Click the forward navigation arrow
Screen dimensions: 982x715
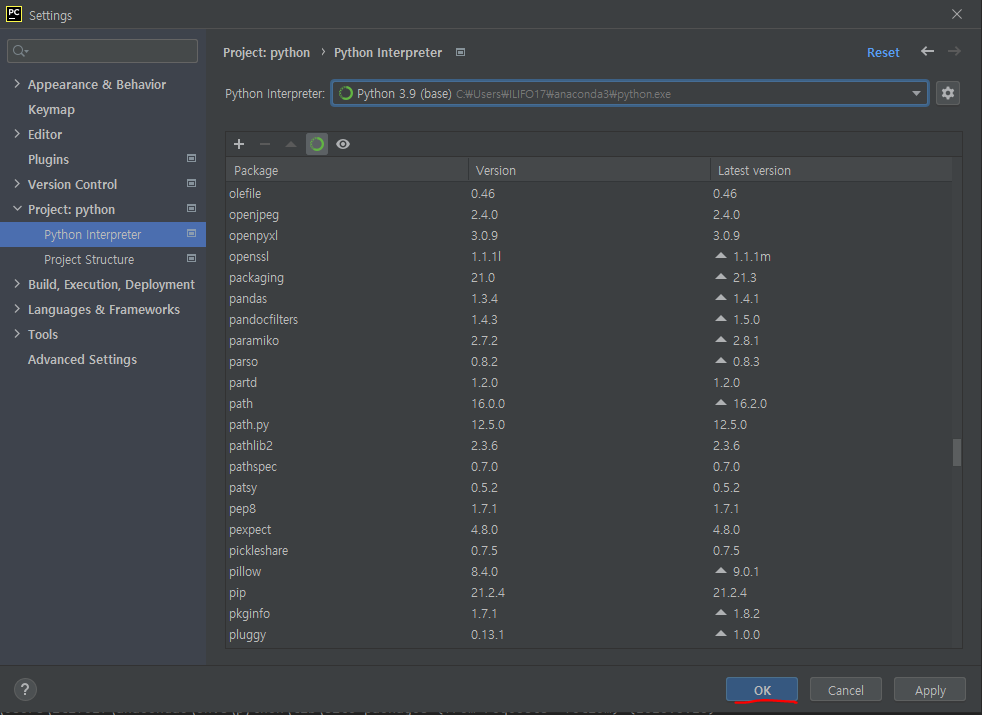tap(954, 51)
